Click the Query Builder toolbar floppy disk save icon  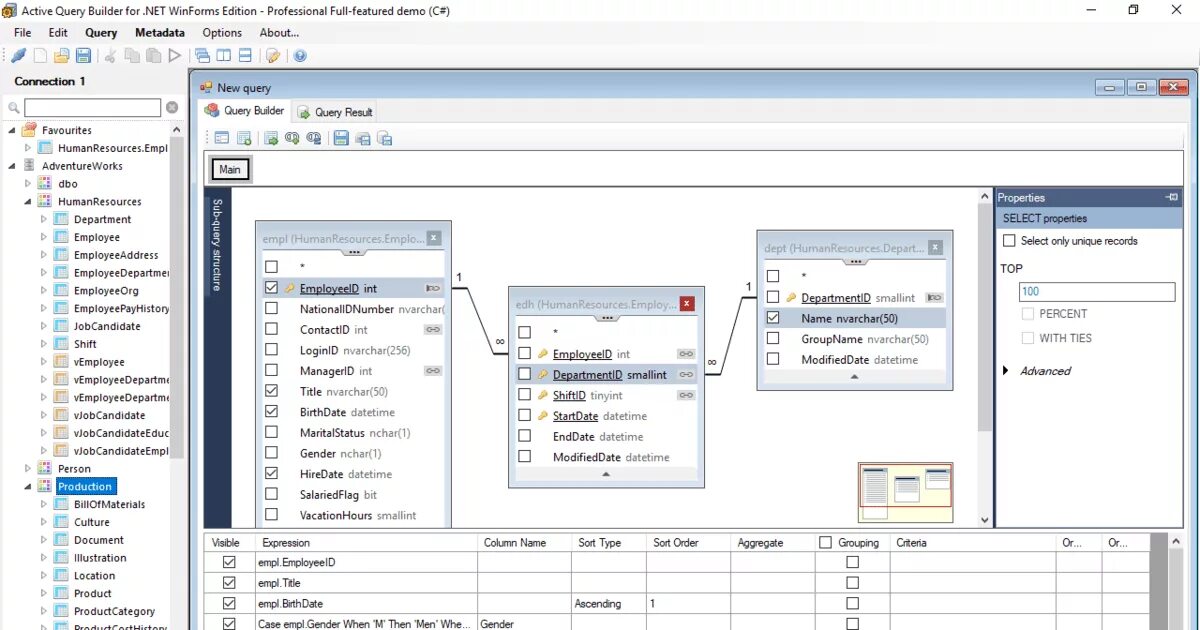(341, 138)
